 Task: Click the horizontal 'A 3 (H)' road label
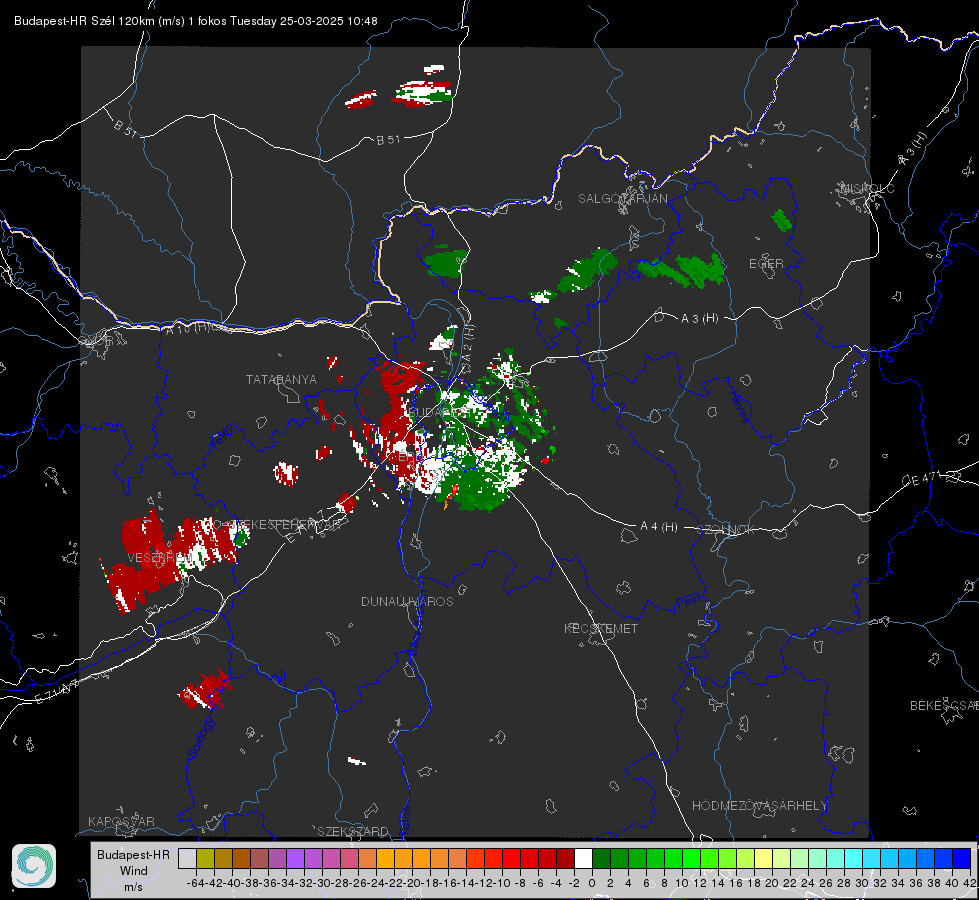pyautogui.click(x=699, y=319)
